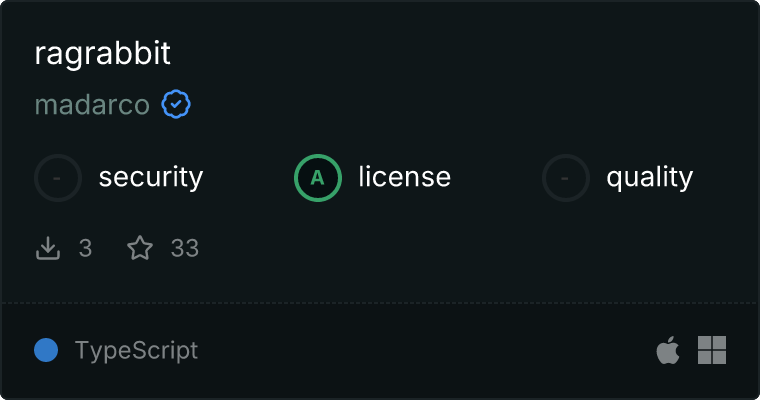760x400 pixels.
Task: Click the download count 3
Action: [x=85, y=248]
